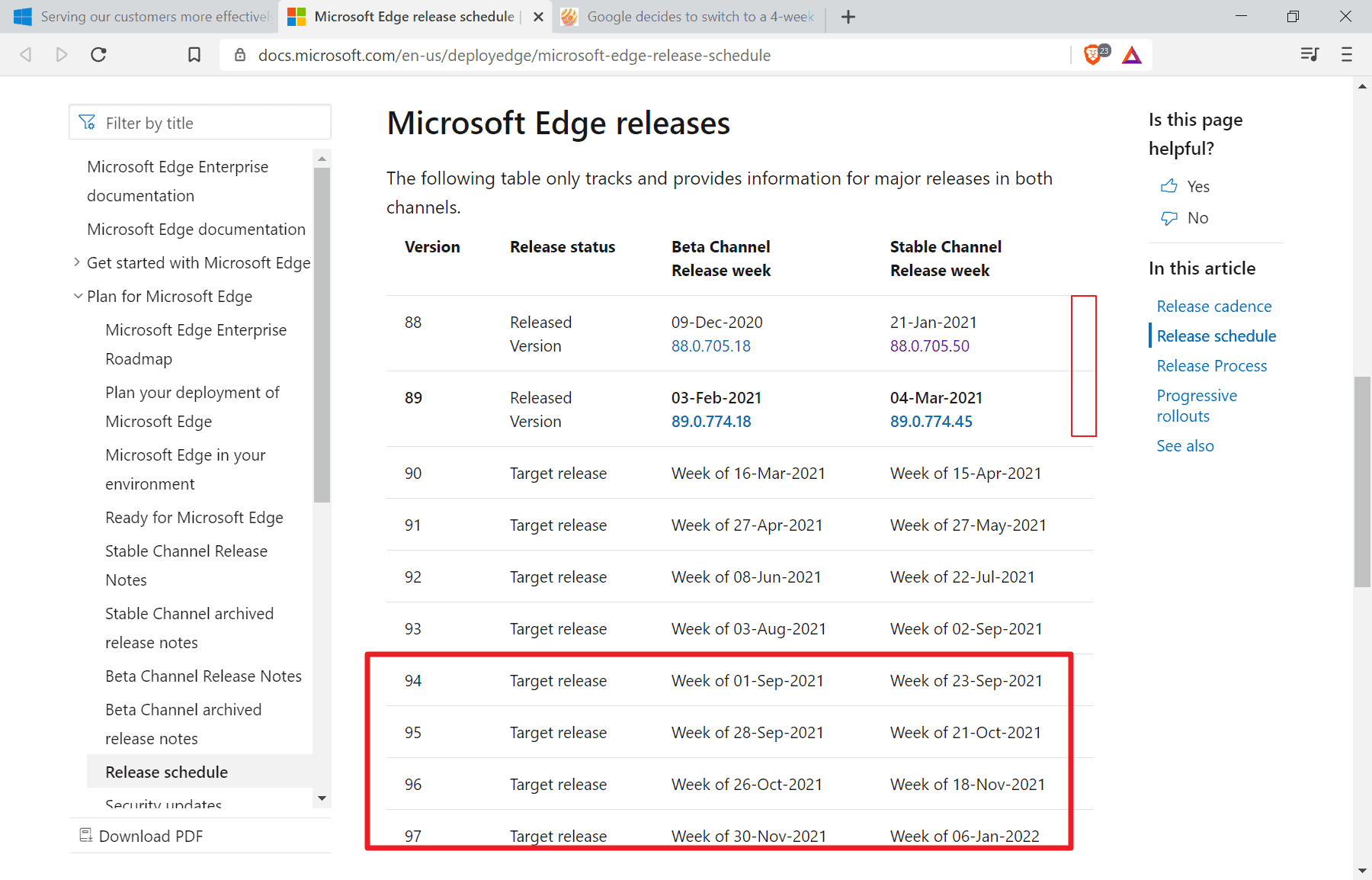1372x880 pixels.
Task: Open stable version 88.0.705.50 link
Action: [929, 346]
